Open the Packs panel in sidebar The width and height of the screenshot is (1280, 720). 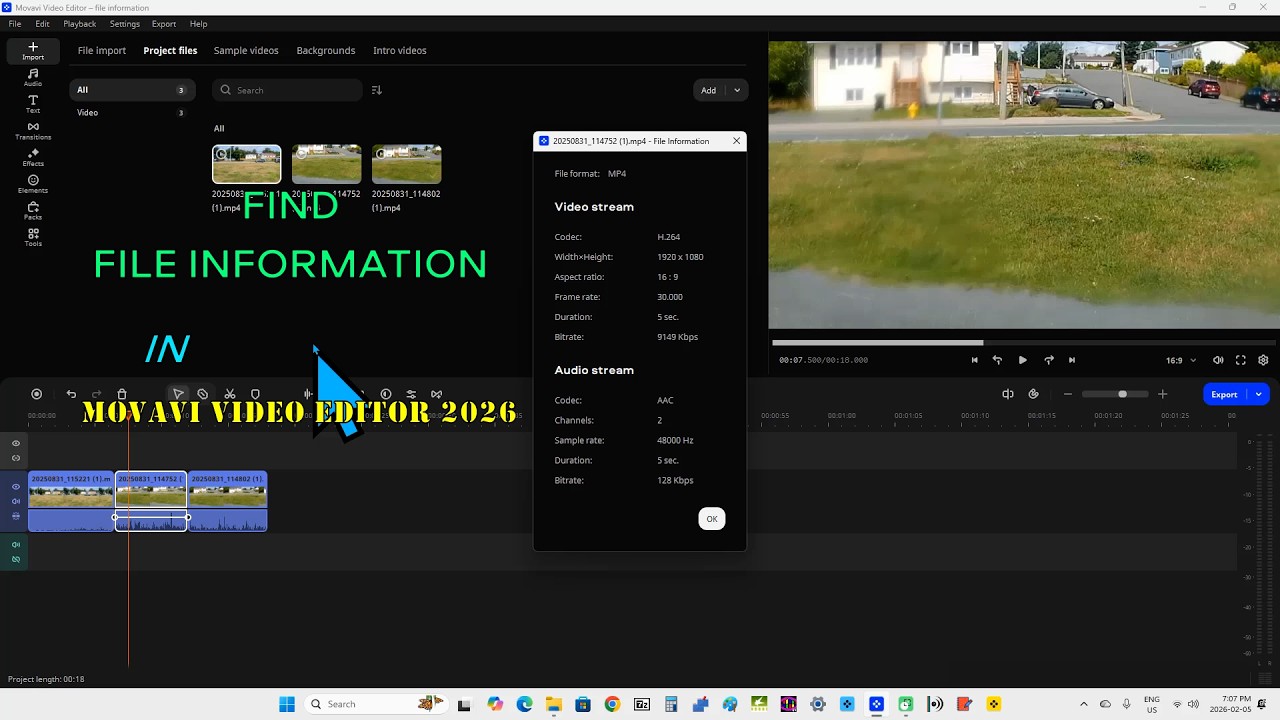pyautogui.click(x=33, y=211)
